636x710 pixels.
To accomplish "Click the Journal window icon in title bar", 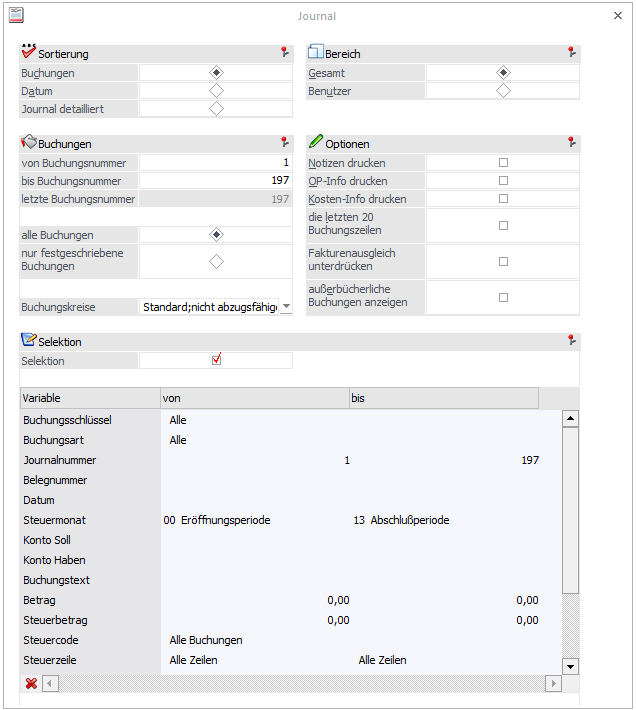I will 17,16.
